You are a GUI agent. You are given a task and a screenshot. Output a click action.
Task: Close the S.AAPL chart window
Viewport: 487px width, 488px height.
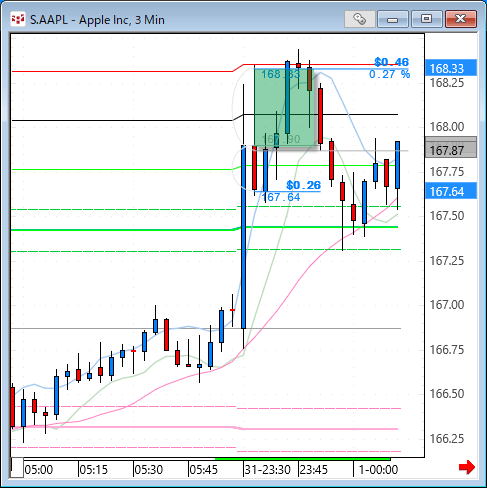[x=461, y=19]
